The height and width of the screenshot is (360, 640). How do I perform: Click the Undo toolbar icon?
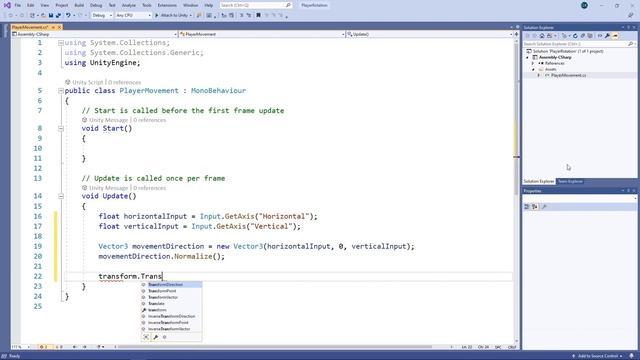[68, 15]
